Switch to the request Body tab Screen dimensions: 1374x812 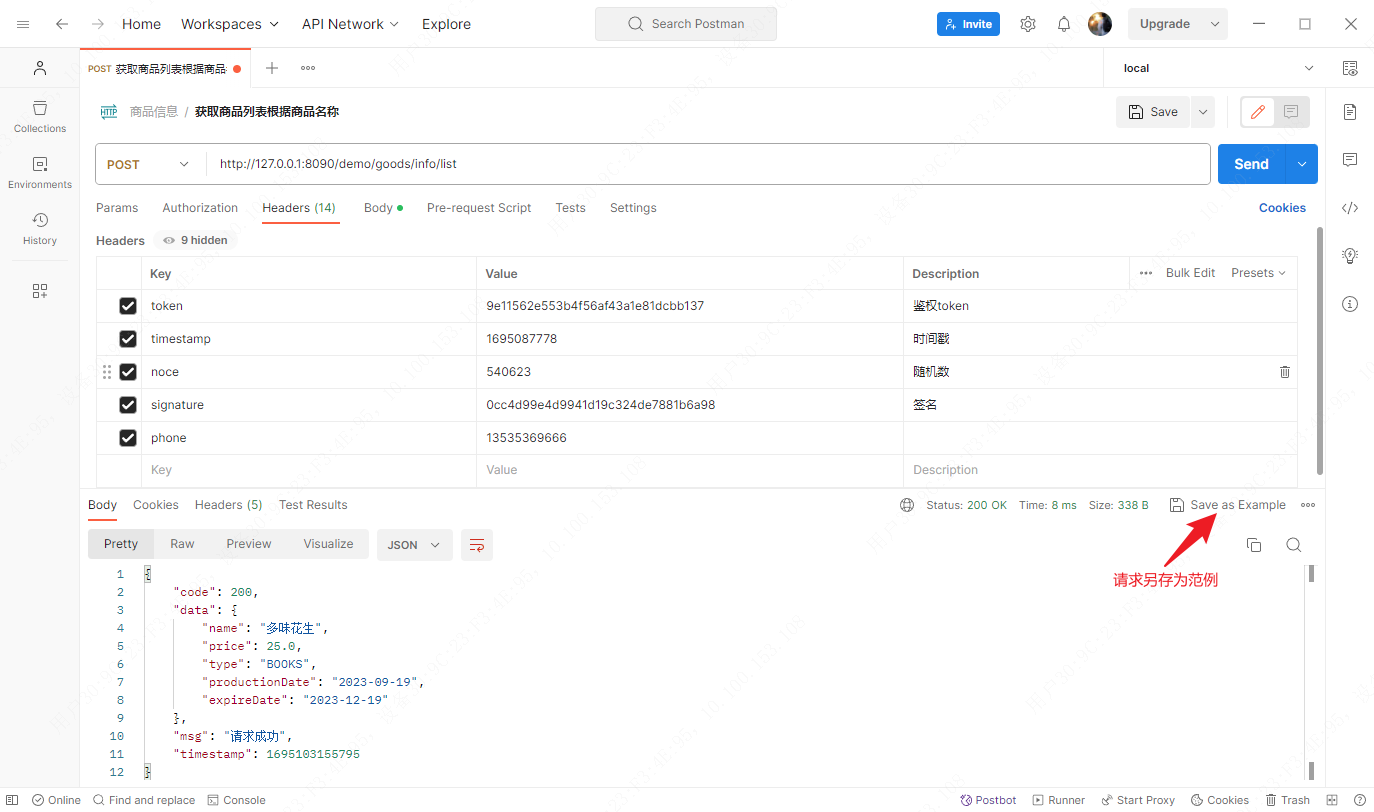(383, 208)
